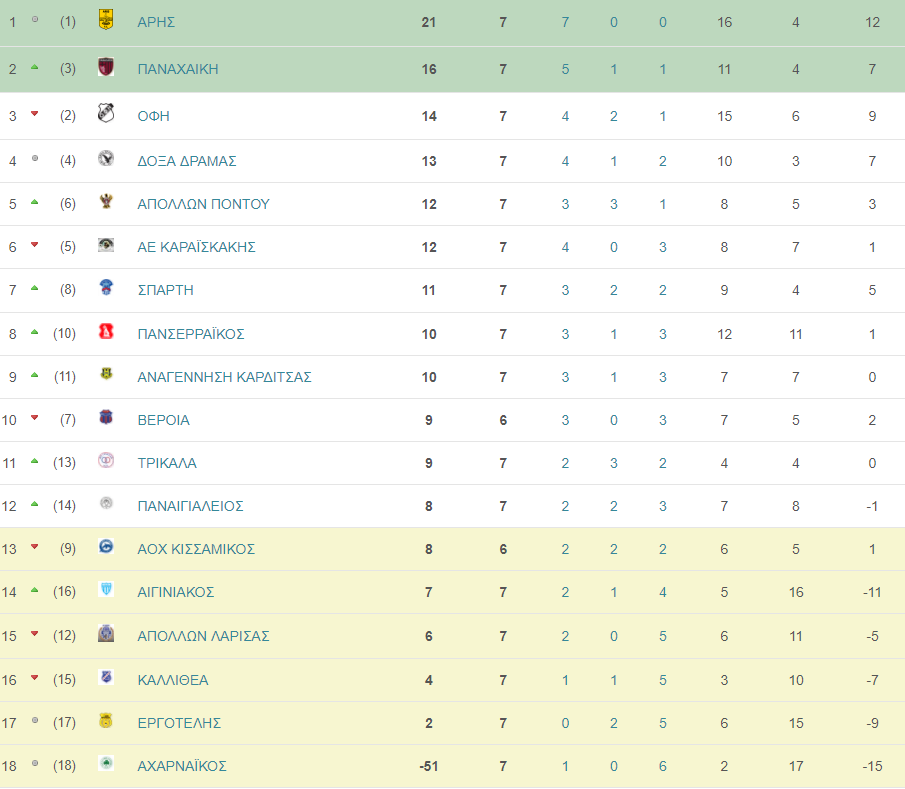This screenshot has height=789, width=905.
Task: Open the ΑΕ ΚΑΡΑΪΣΚΑΚΗΣ team link
Action: point(196,247)
